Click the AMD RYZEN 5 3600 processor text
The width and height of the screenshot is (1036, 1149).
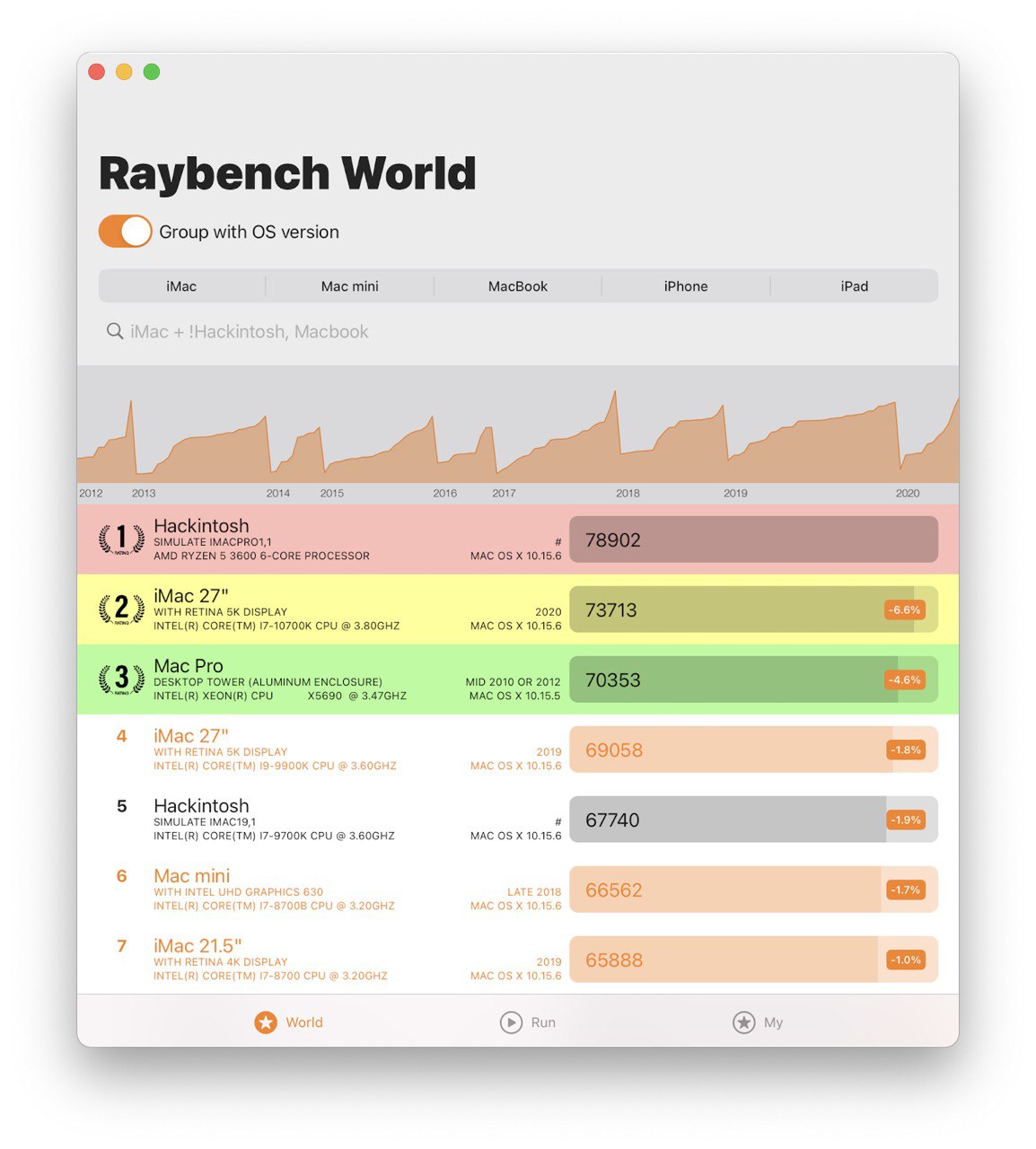pos(261,556)
